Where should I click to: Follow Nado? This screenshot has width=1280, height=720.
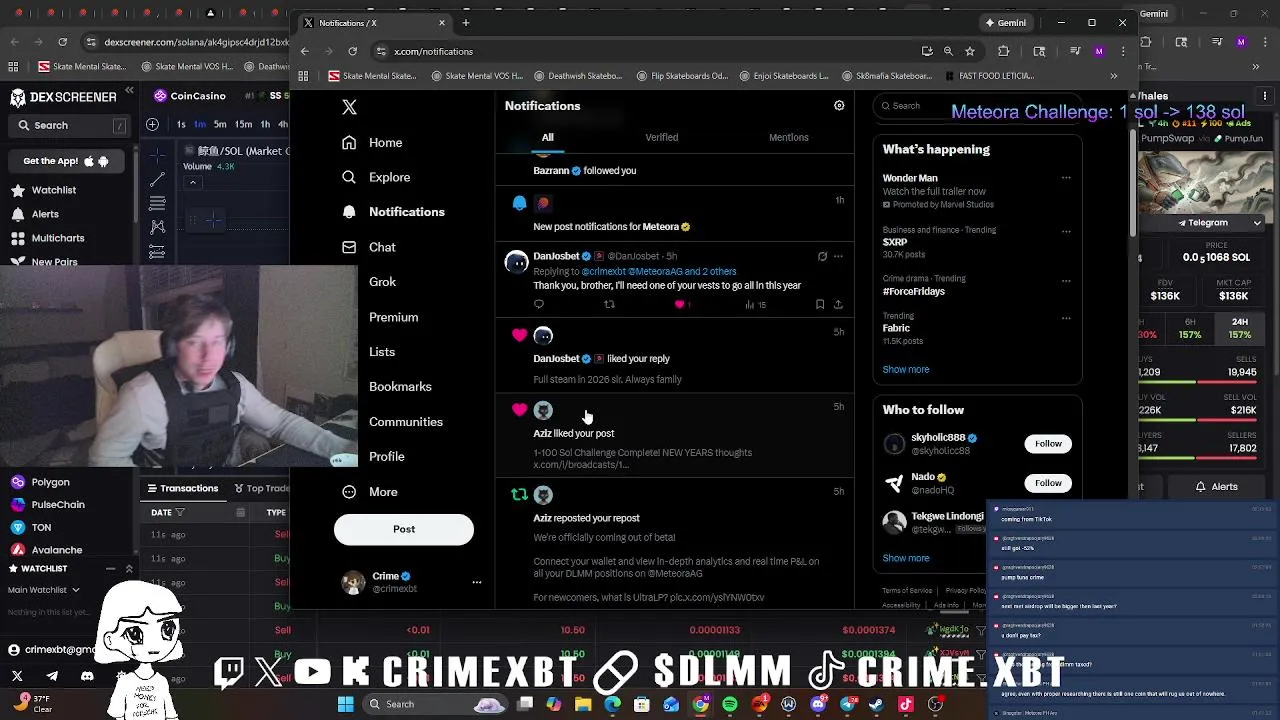point(1048,483)
